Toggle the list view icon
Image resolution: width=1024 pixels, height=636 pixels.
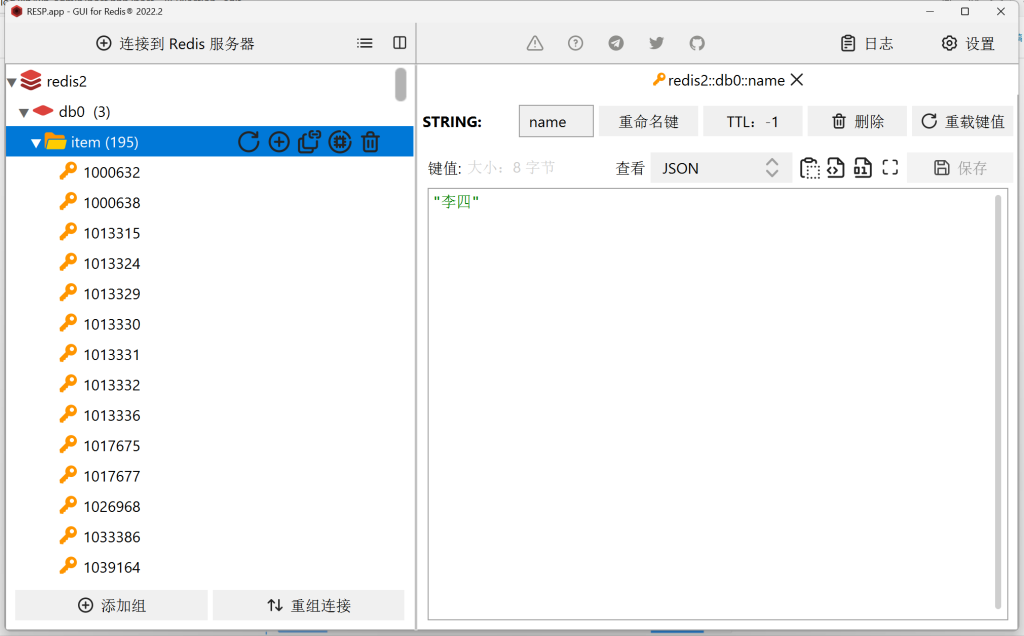[365, 43]
